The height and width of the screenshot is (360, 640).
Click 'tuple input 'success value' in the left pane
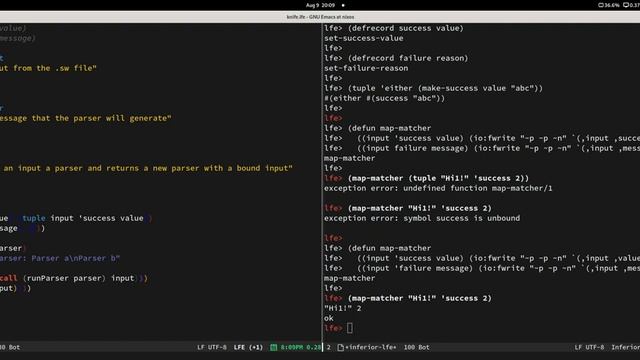[x=83, y=218]
